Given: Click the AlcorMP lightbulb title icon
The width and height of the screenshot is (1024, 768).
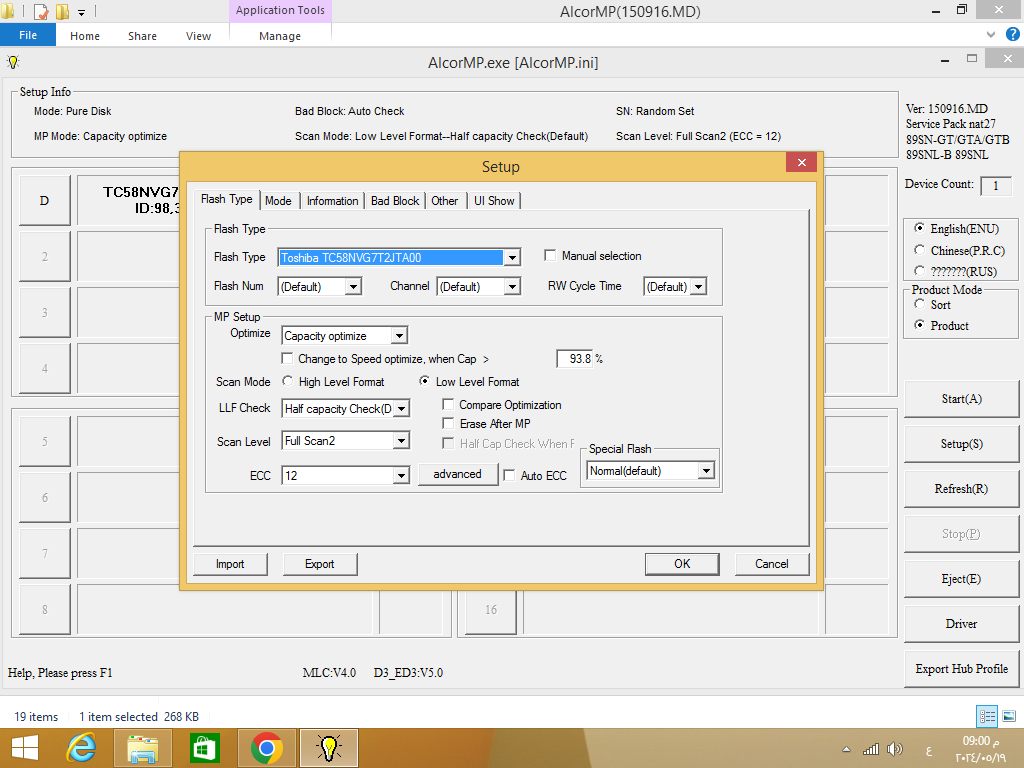Looking at the screenshot, I should click(x=13, y=62).
